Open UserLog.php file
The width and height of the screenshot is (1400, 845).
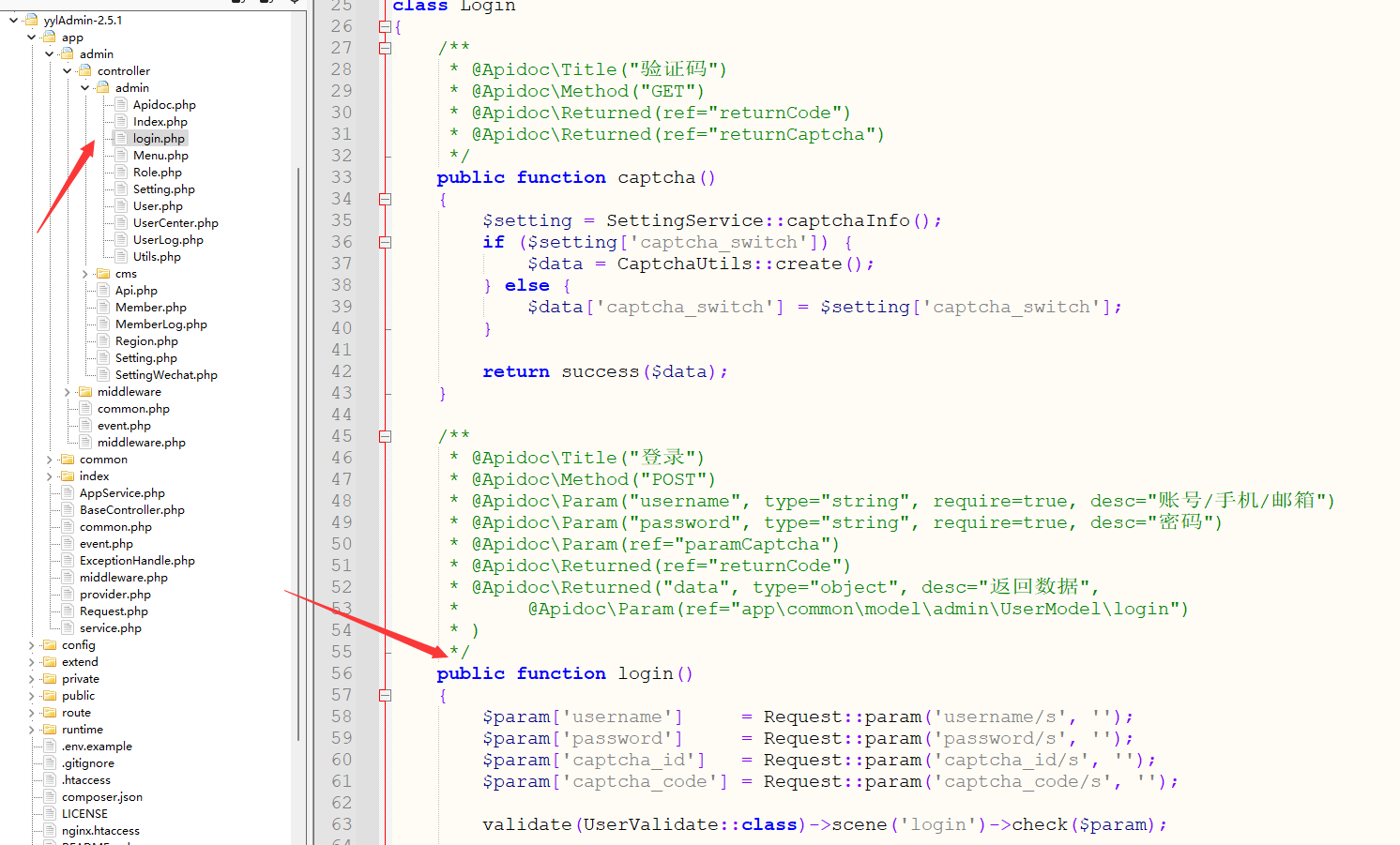(x=168, y=239)
